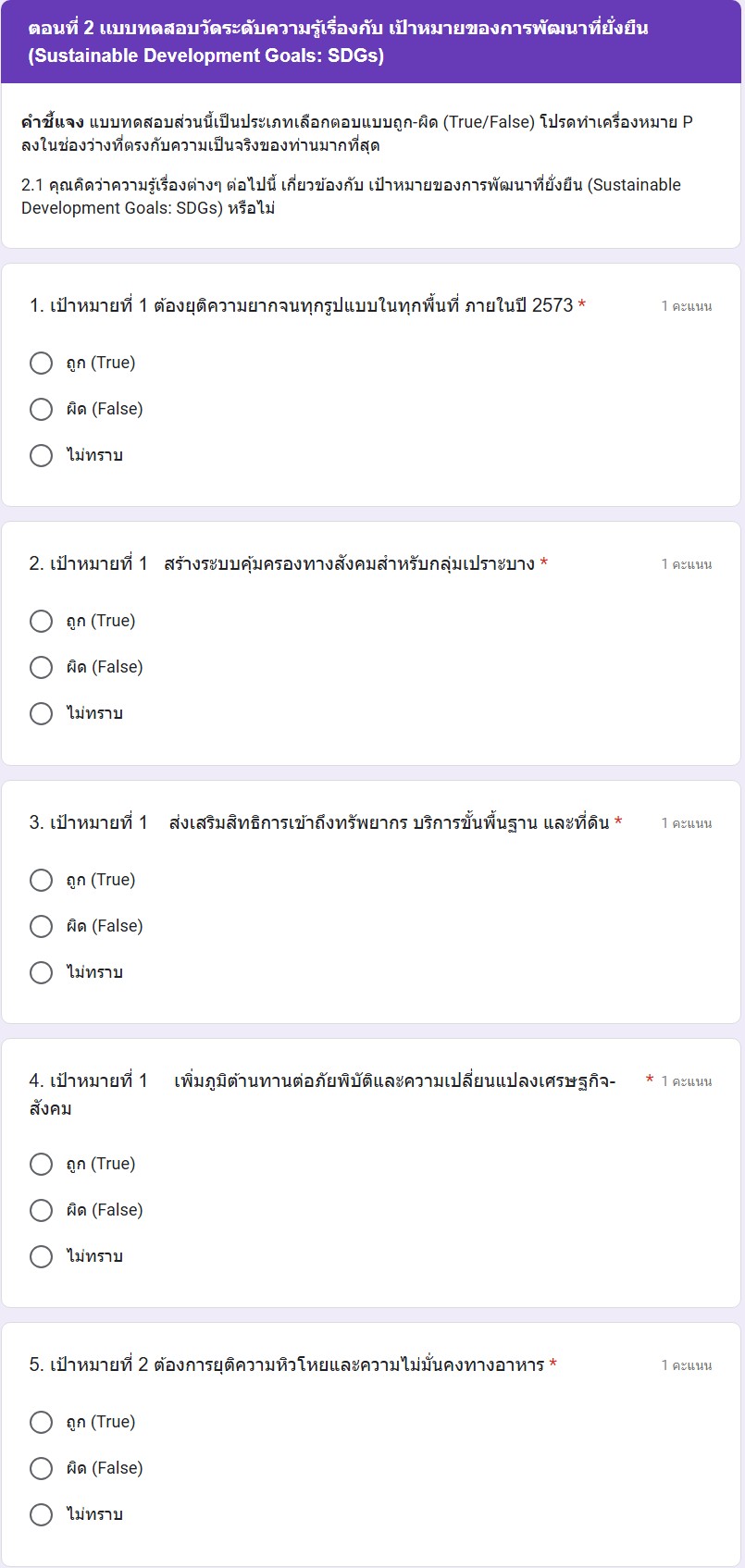Pick ไม่ทราบ for question 5

coord(41,1514)
